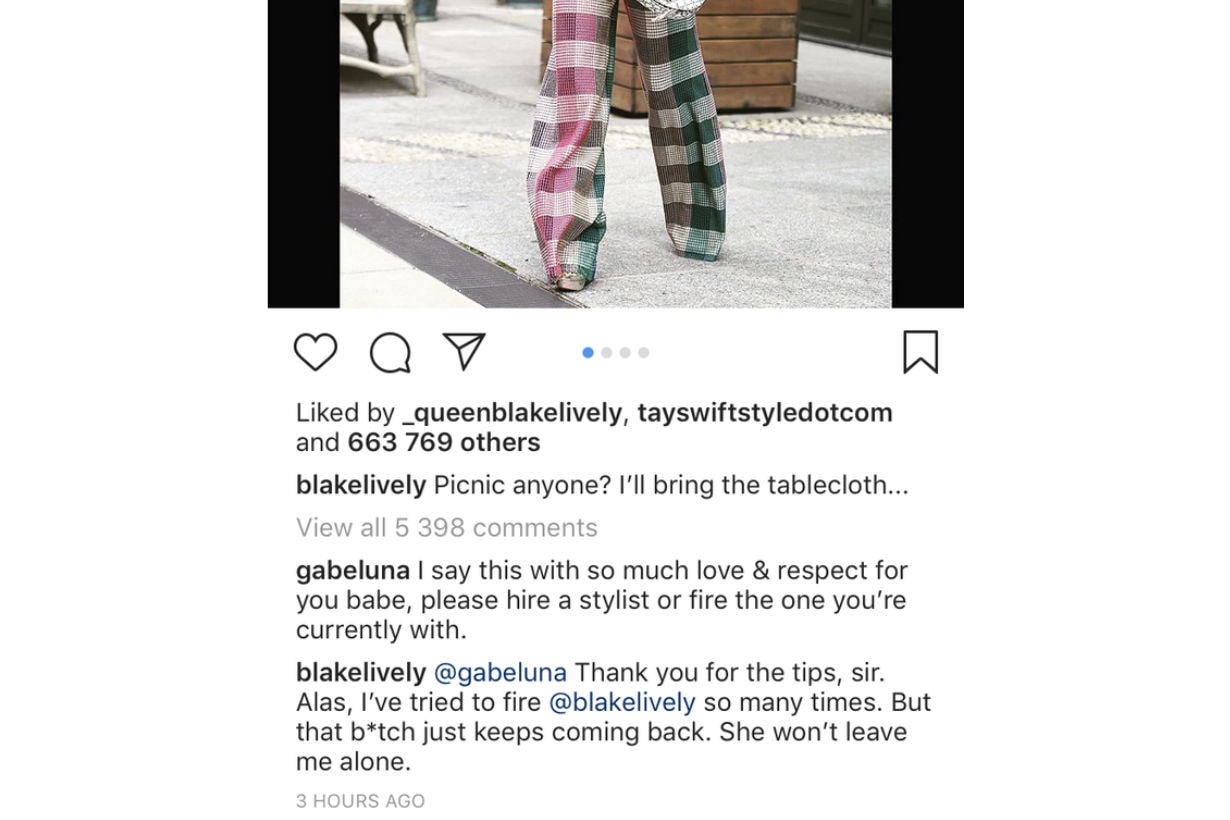Share the post using the paper plane icon
Screen dimensions: 1230x820
pos(464,351)
